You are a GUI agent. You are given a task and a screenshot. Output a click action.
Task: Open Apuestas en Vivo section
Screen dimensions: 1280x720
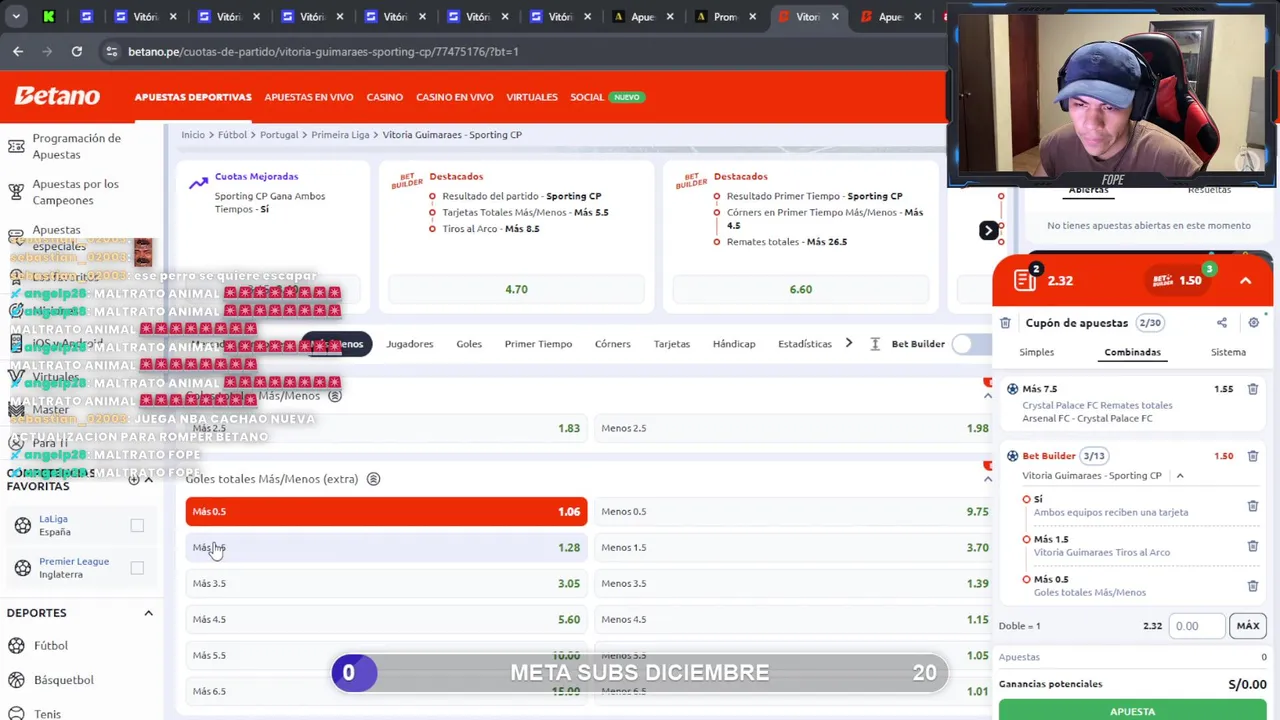[309, 97]
